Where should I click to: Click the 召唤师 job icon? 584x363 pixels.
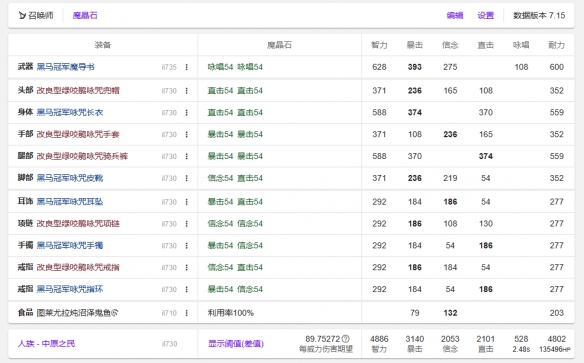(x=22, y=15)
